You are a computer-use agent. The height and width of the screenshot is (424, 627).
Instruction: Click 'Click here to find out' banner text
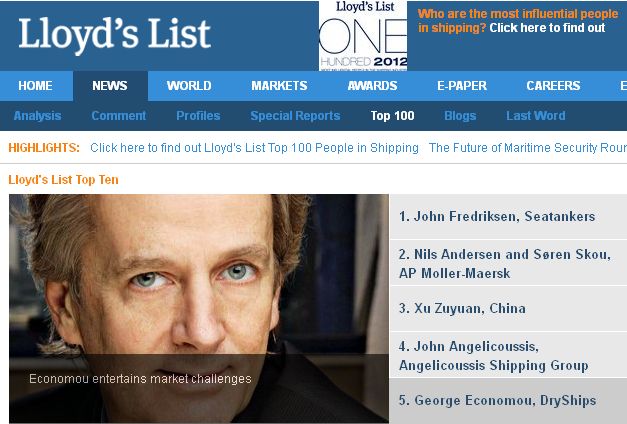click(x=547, y=28)
